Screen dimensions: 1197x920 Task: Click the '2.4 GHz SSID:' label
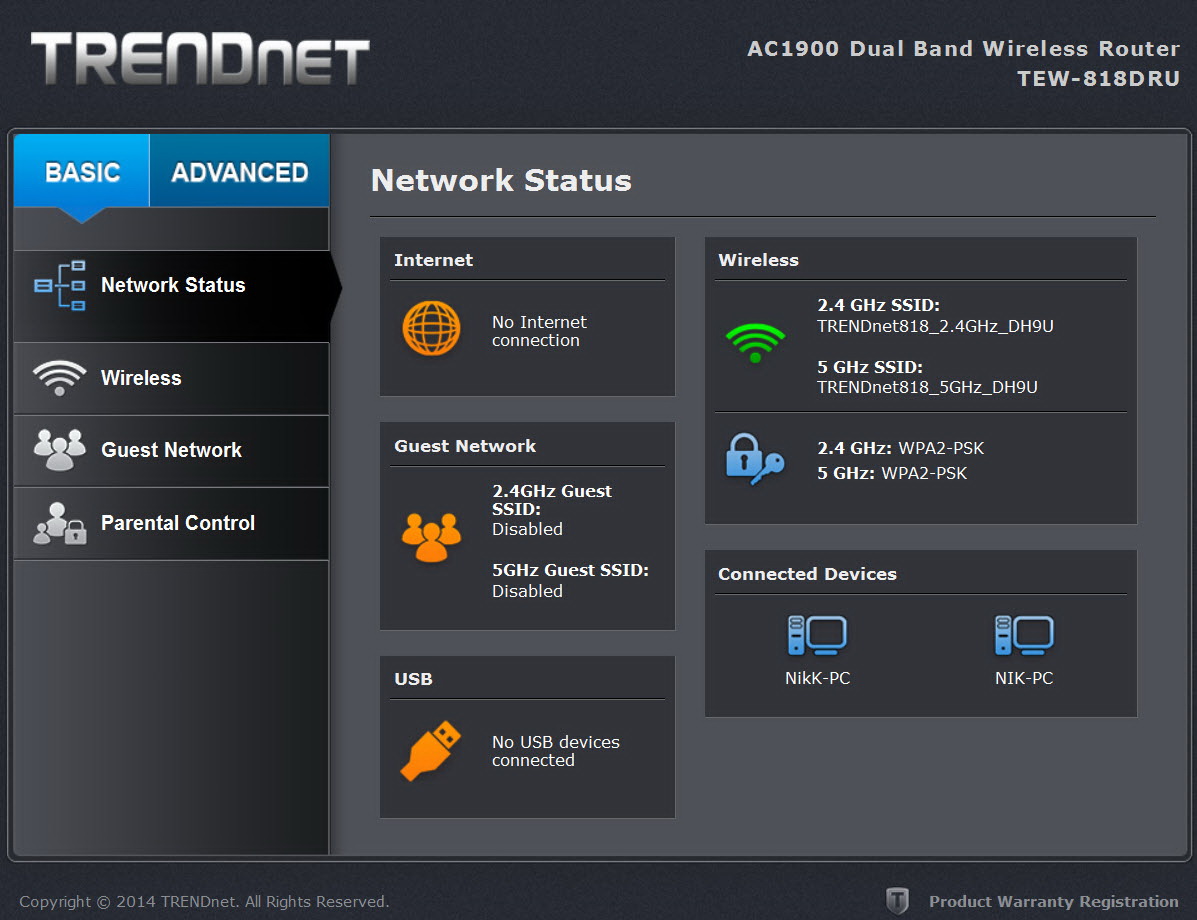tap(878, 305)
